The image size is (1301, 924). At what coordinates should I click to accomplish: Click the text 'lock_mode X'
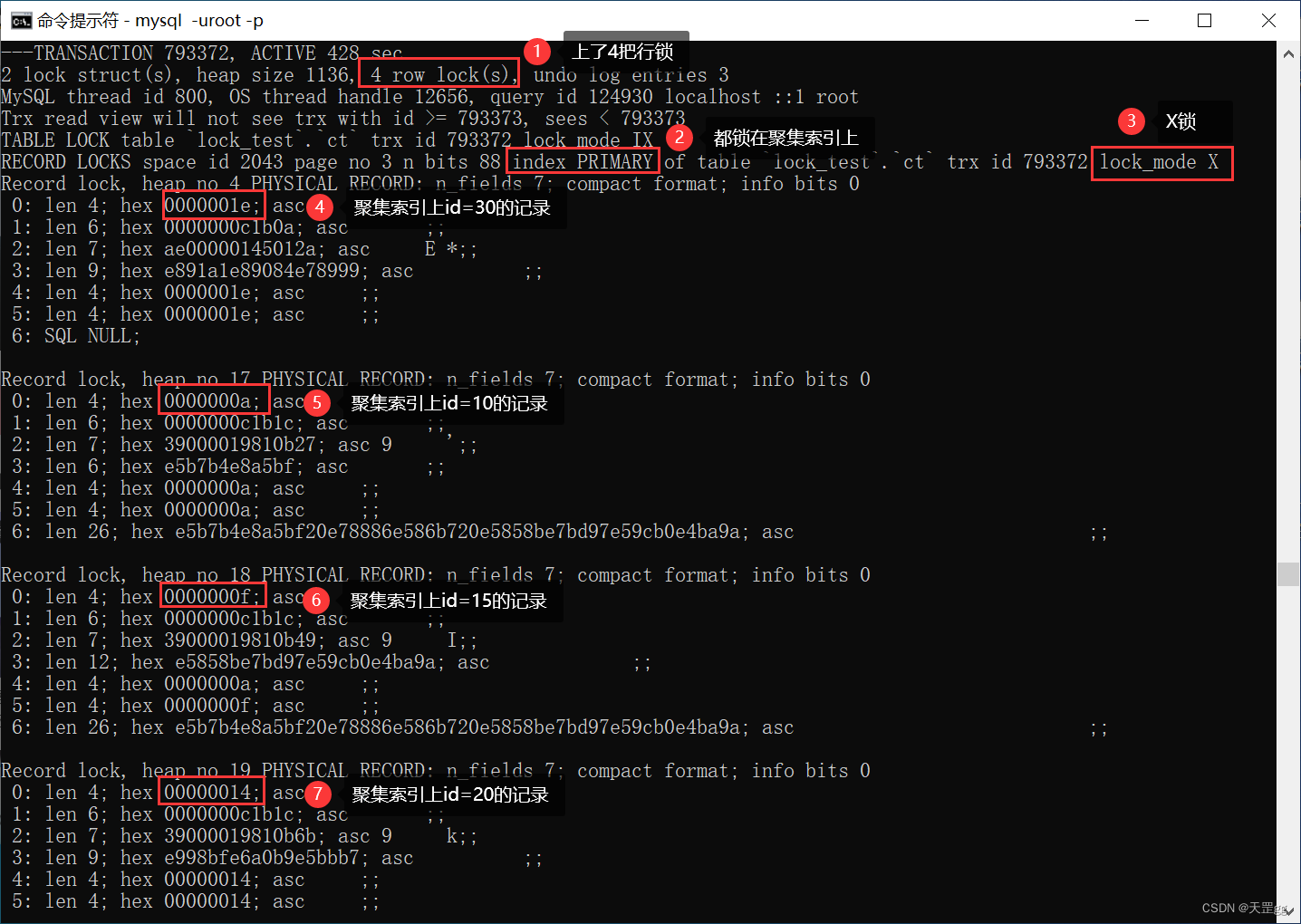pyautogui.click(x=1160, y=162)
